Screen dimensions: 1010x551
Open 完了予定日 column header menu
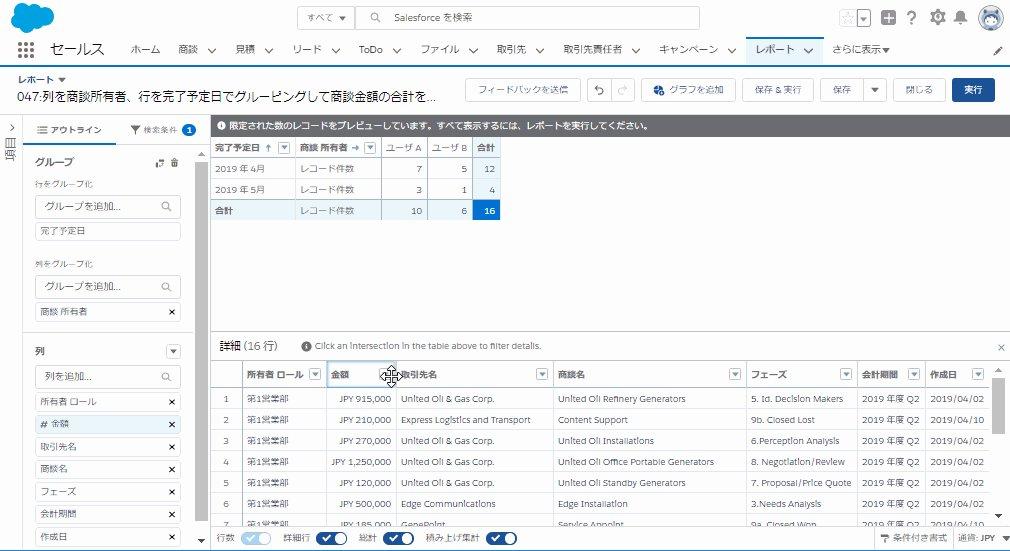(x=284, y=148)
